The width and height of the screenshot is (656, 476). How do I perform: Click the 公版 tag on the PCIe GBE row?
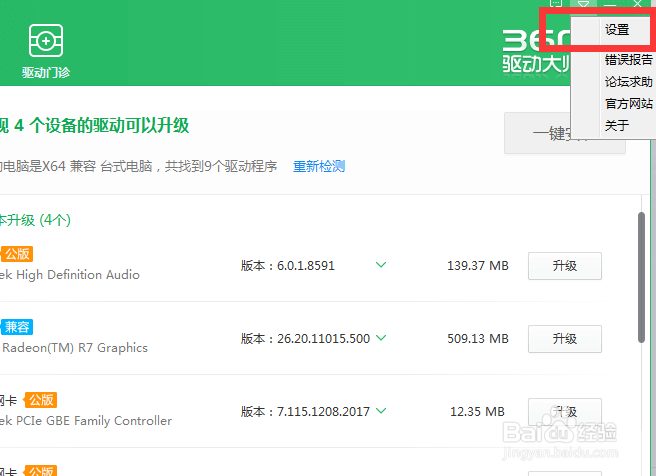pos(41,400)
